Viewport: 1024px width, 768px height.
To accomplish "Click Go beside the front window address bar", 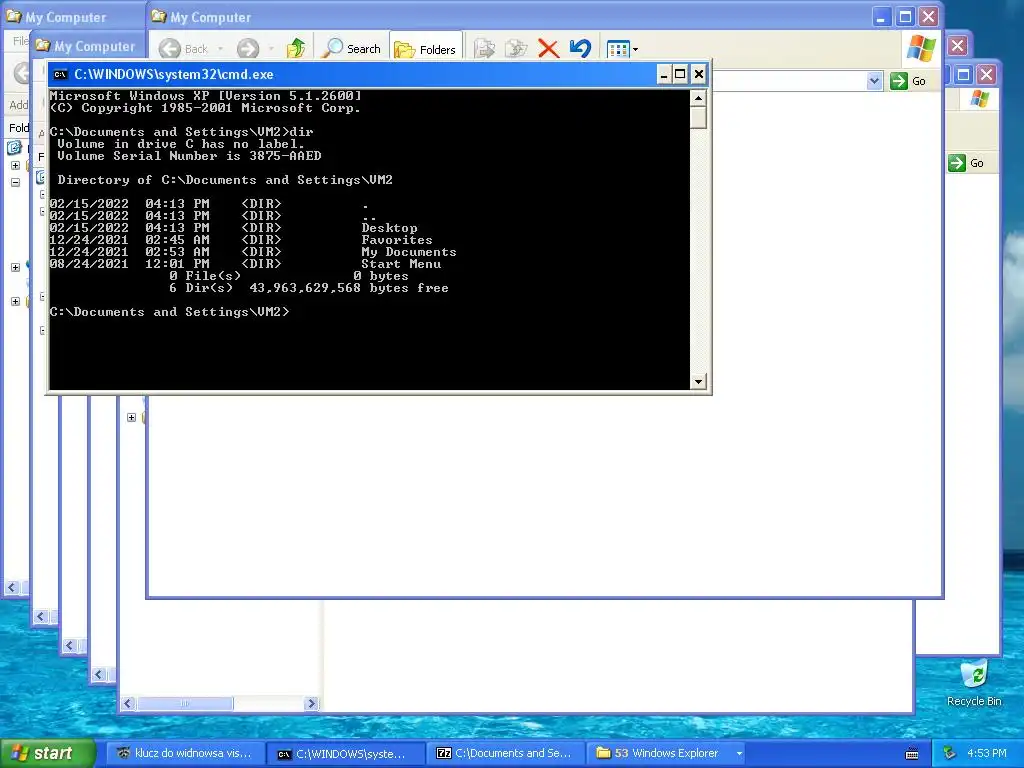I will coord(908,81).
